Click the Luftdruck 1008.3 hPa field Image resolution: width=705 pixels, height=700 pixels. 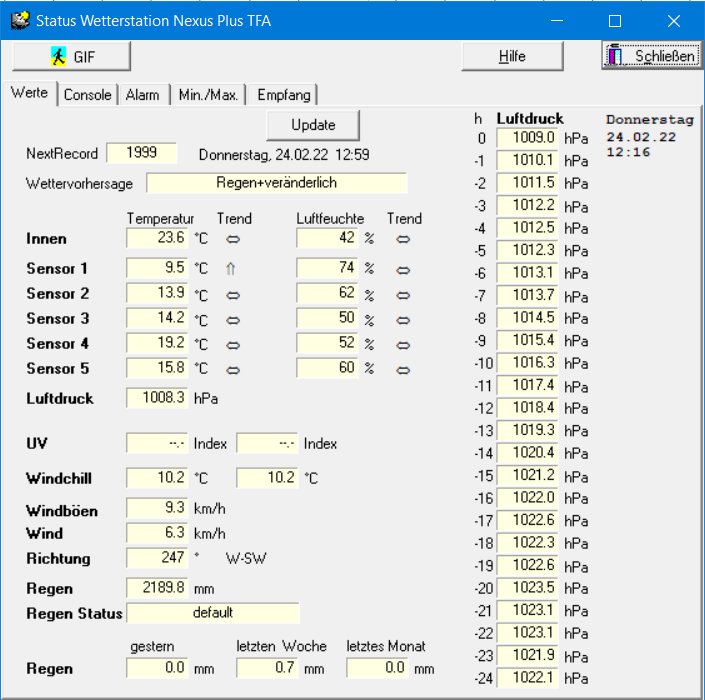click(x=157, y=398)
